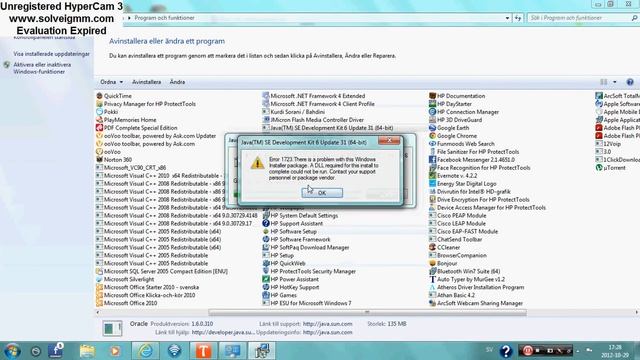The width and height of the screenshot is (640, 360).
Task: Select the CCleaner icon
Action: click(432, 247)
